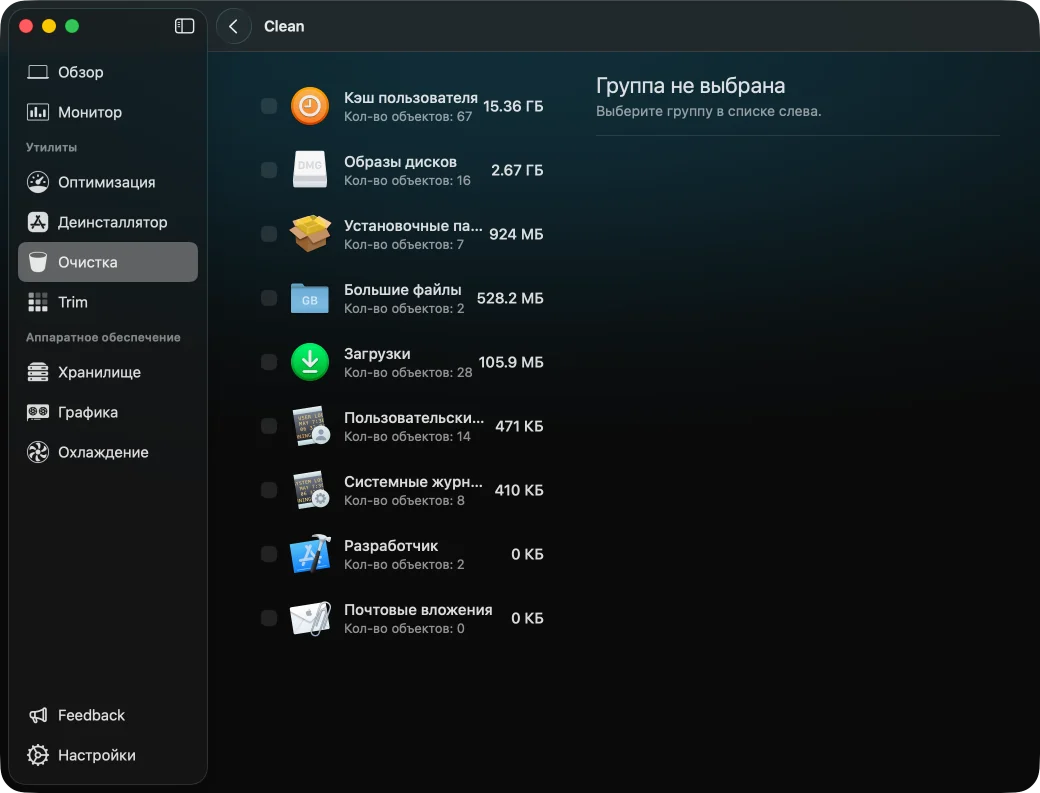Click the user logs icon
The image size is (1040, 793).
coord(311,426)
